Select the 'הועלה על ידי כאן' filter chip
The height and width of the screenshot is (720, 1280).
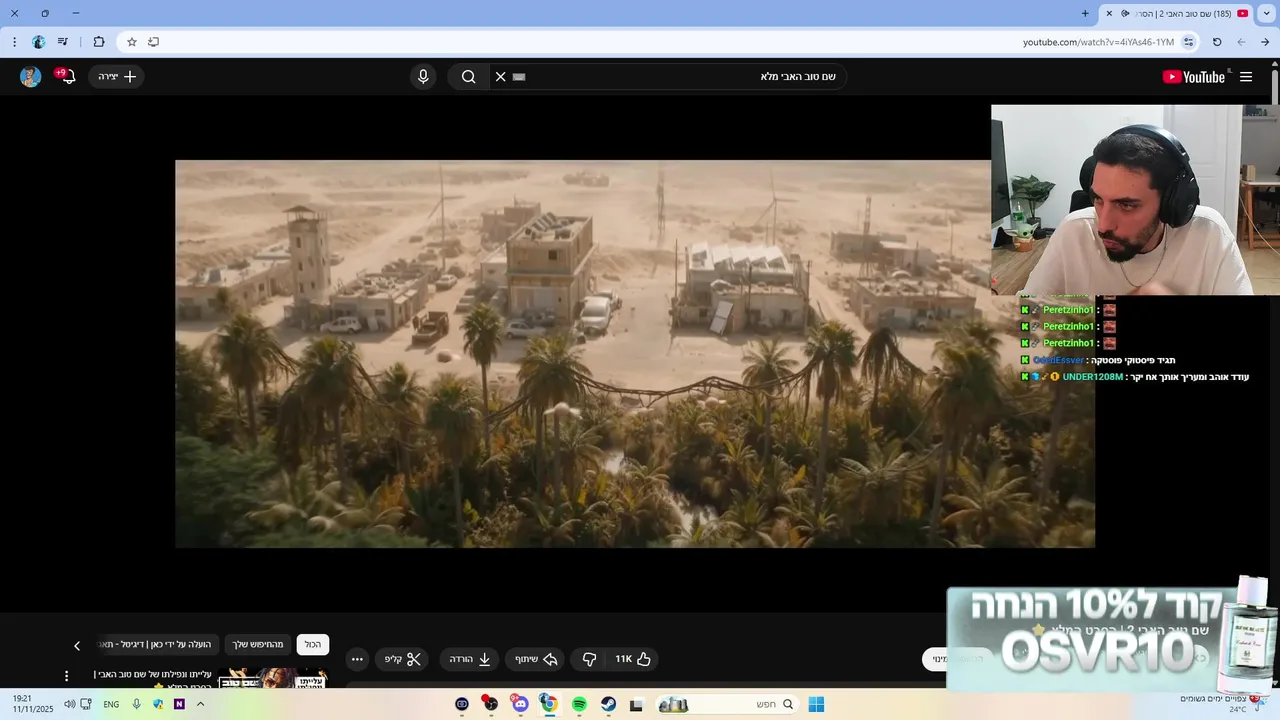(x=160, y=645)
